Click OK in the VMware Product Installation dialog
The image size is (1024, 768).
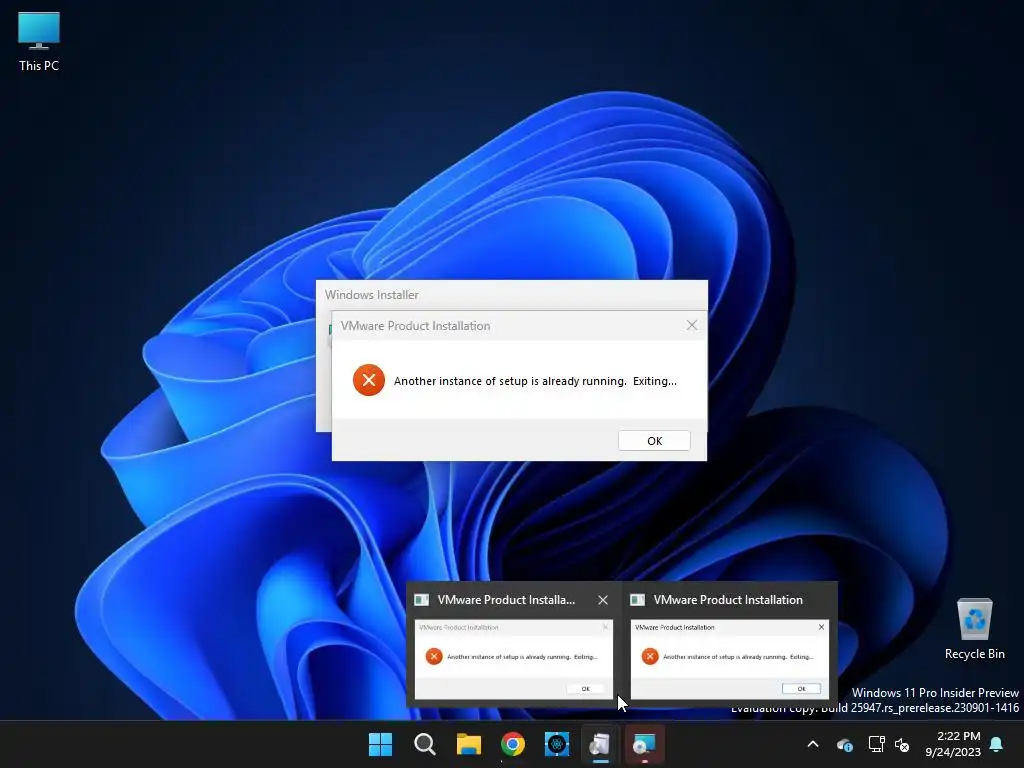point(654,441)
